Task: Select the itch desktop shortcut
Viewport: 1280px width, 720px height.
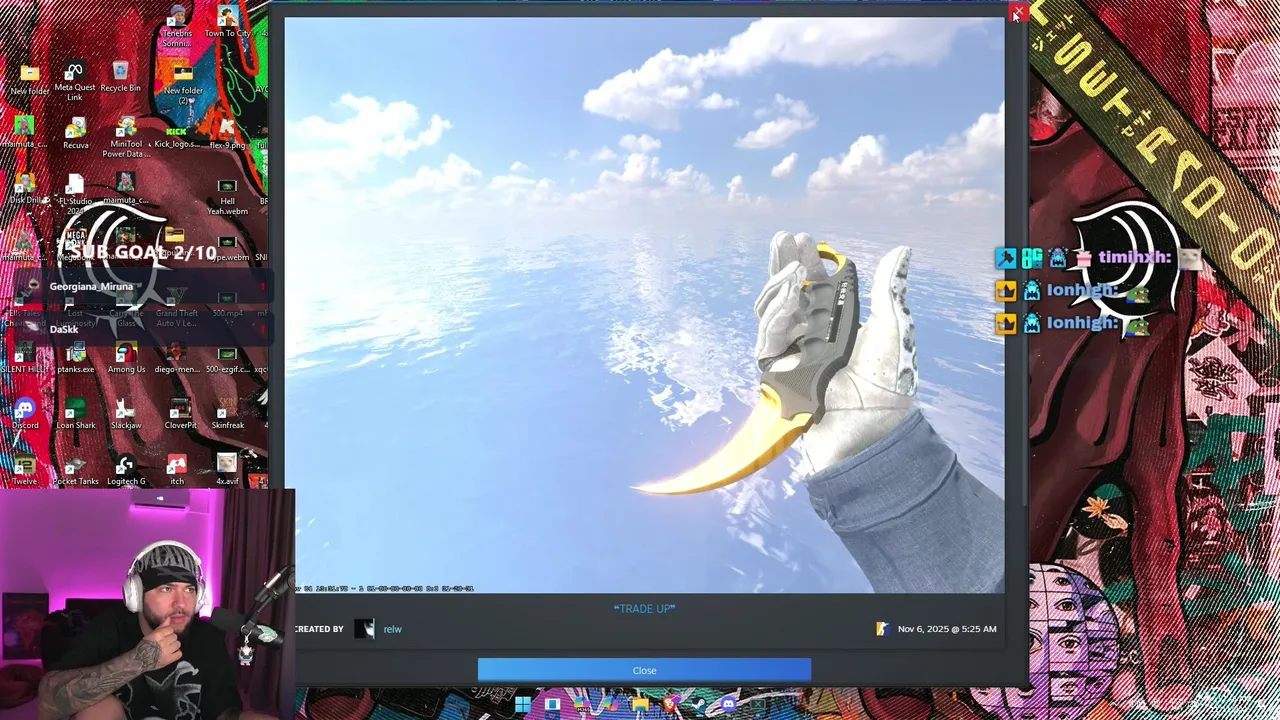Action: [177, 470]
